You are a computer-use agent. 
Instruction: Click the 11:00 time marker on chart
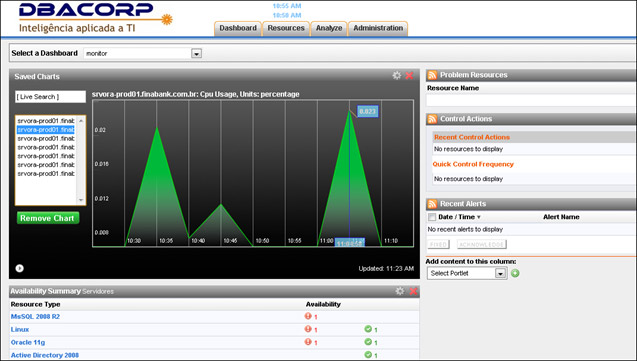point(326,241)
